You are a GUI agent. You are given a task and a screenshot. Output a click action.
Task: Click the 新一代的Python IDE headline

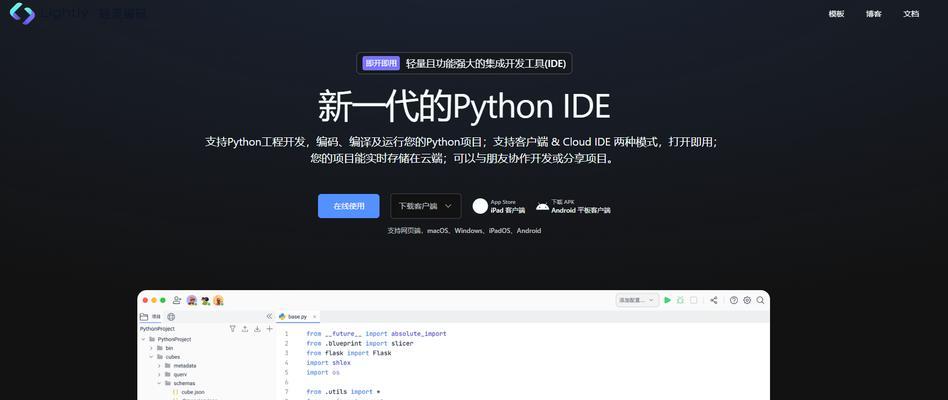pos(464,106)
